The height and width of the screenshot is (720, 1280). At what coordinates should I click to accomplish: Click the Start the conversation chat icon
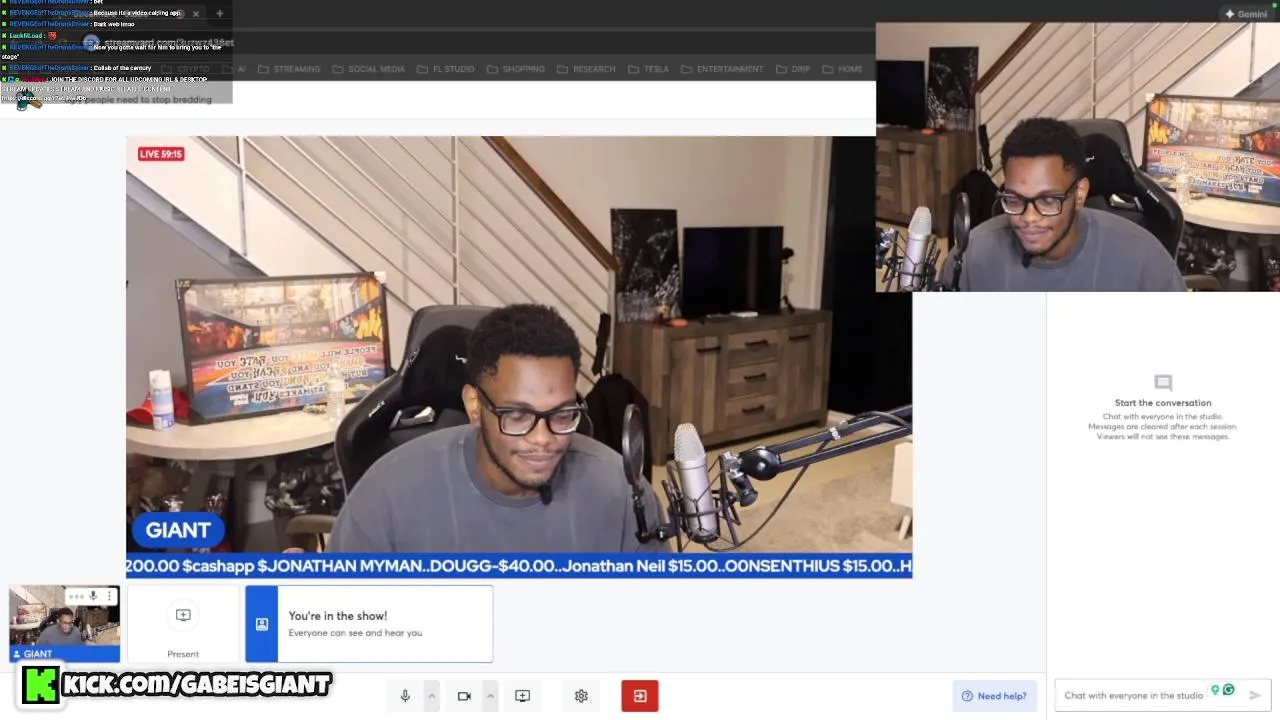(1163, 383)
